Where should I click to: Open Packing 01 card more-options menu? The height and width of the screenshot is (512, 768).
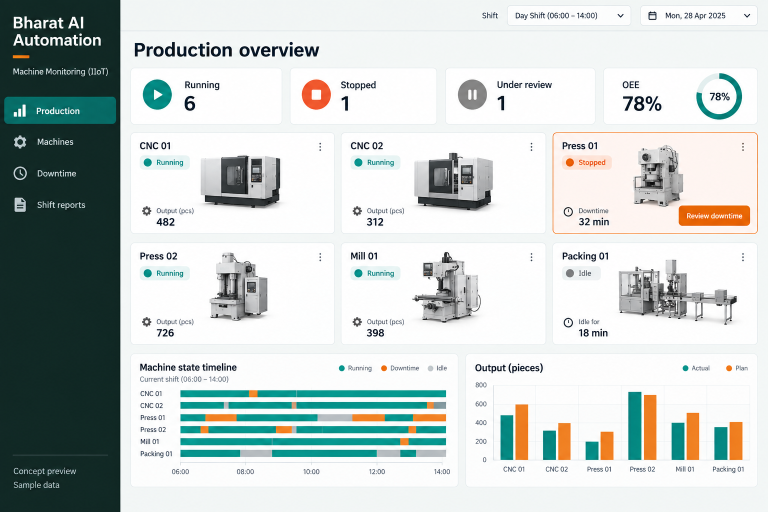[x=743, y=257]
